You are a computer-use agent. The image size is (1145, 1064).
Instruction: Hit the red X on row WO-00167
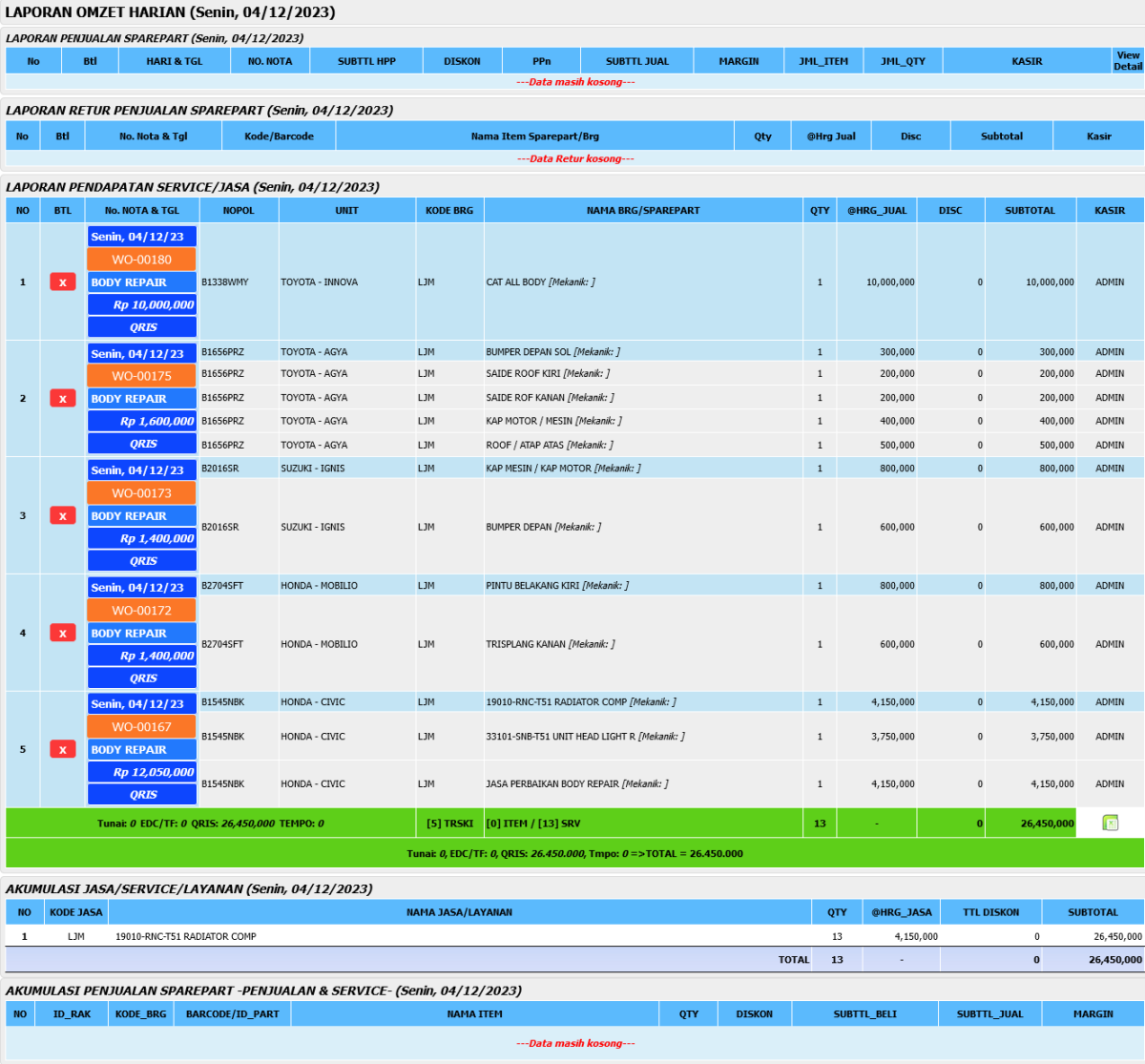(x=63, y=750)
